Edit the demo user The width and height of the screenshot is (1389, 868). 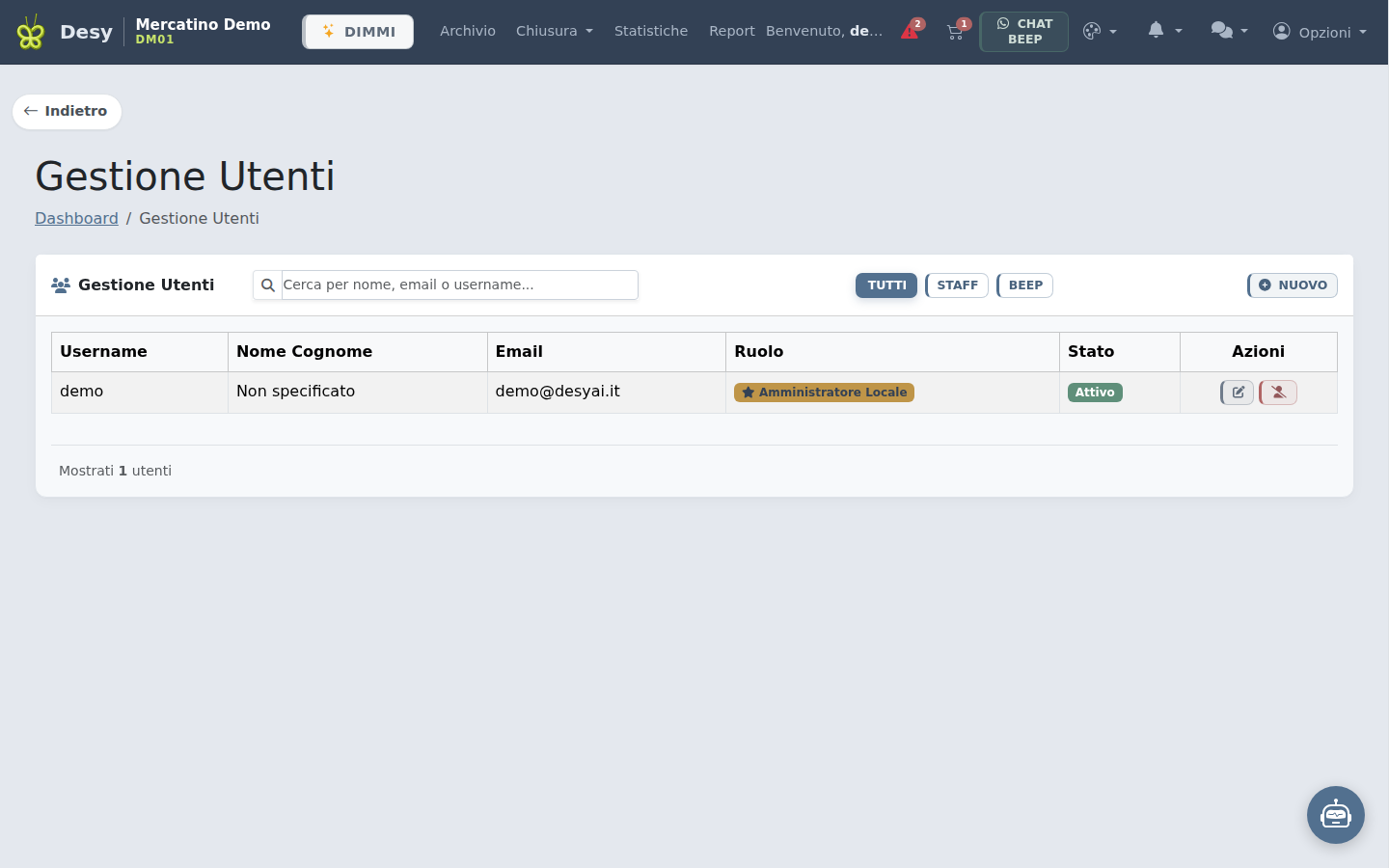click(1238, 393)
